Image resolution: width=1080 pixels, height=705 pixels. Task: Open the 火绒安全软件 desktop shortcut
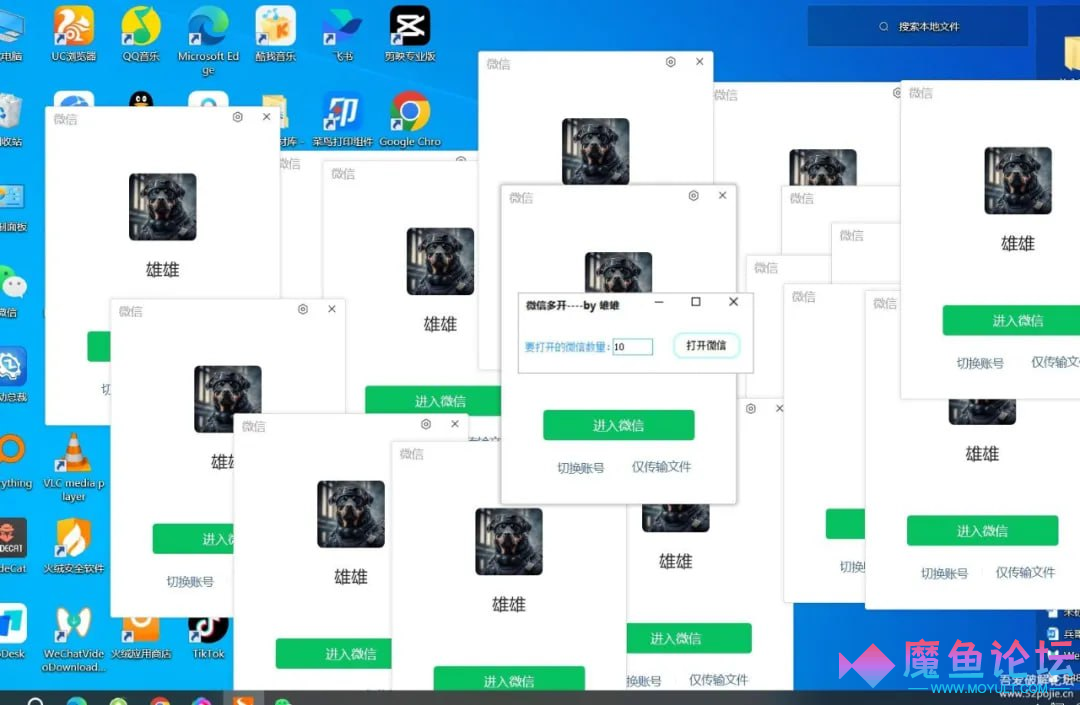point(74,545)
